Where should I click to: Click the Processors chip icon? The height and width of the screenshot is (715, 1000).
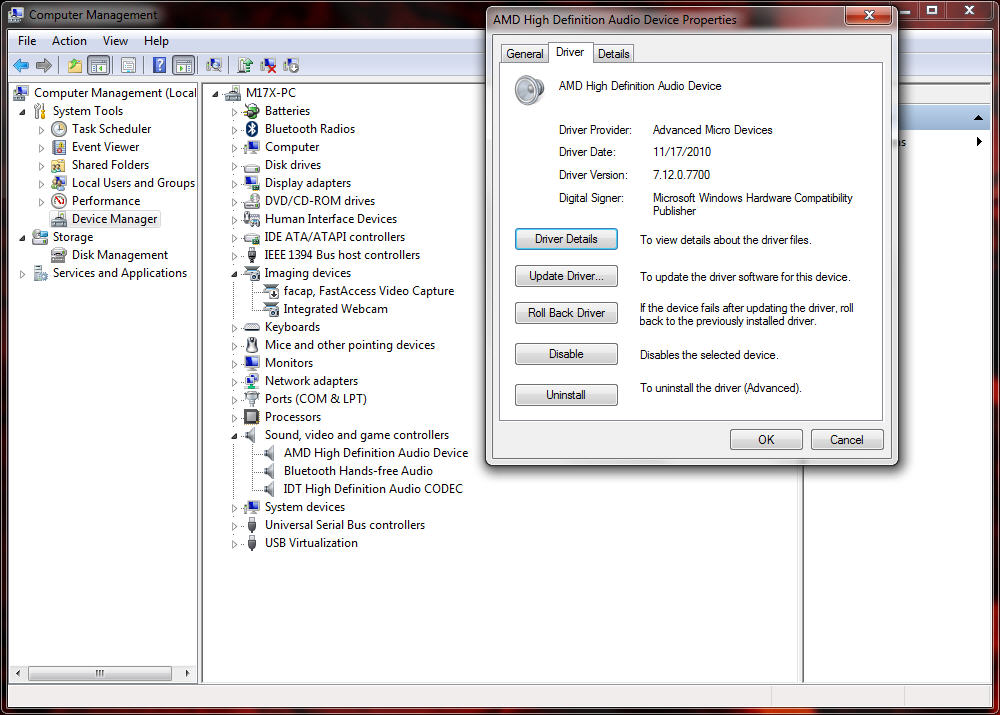252,416
